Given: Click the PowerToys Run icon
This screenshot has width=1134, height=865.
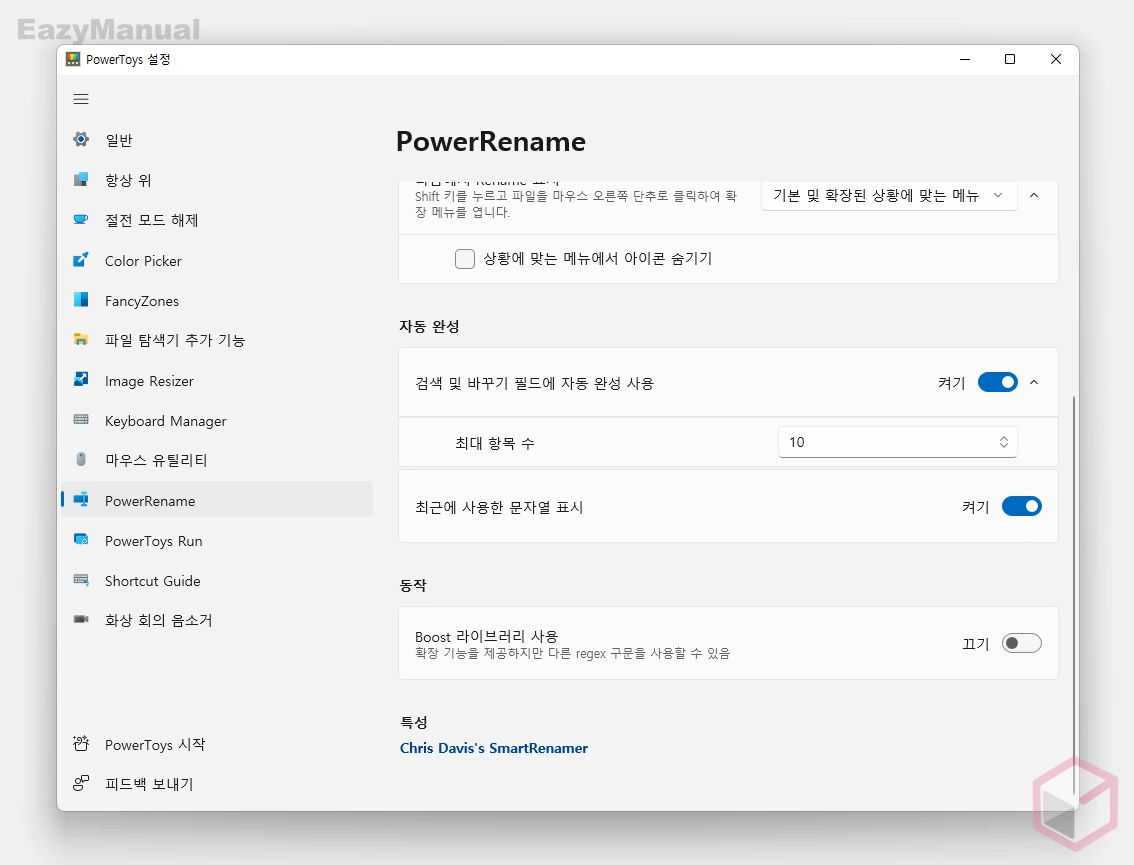Looking at the screenshot, I should [x=81, y=540].
